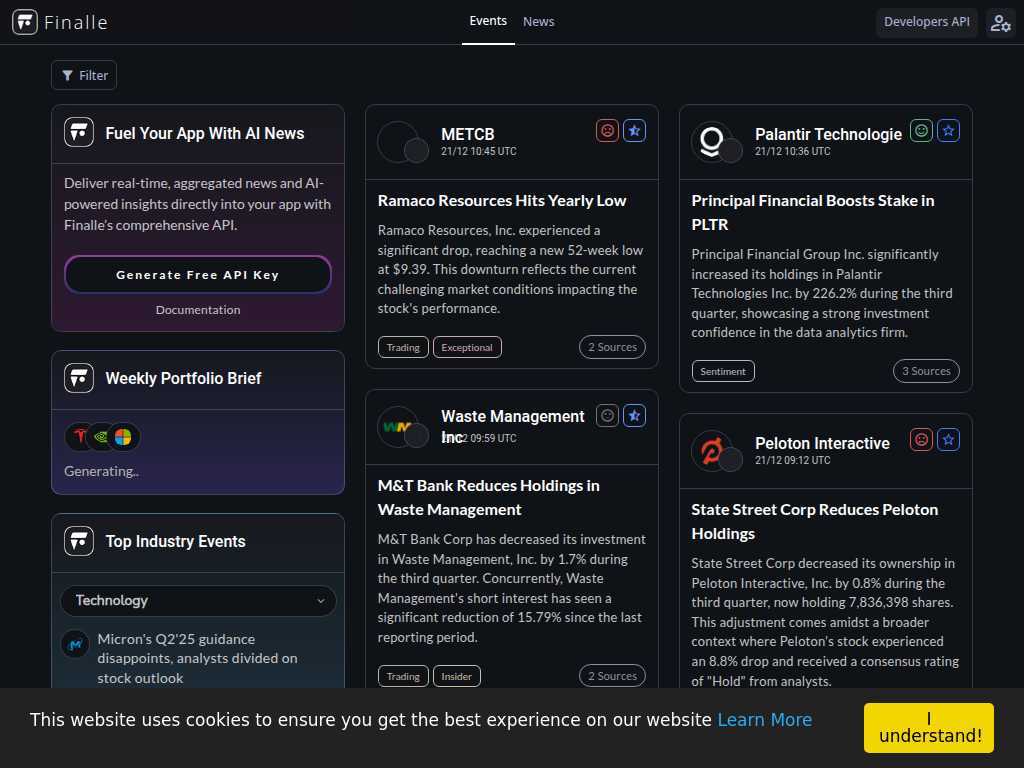Click Finalle icon beside Top Industry Events
The height and width of the screenshot is (768, 1024).
click(79, 541)
